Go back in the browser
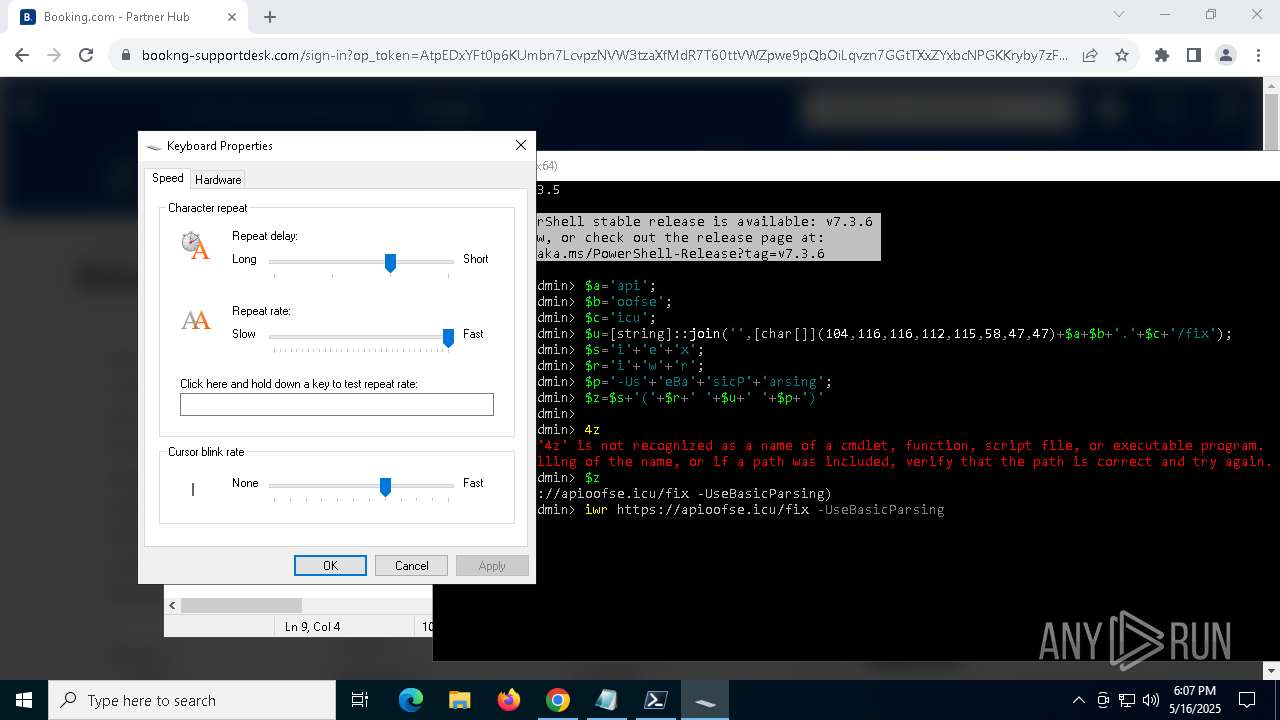 [x=22, y=56]
